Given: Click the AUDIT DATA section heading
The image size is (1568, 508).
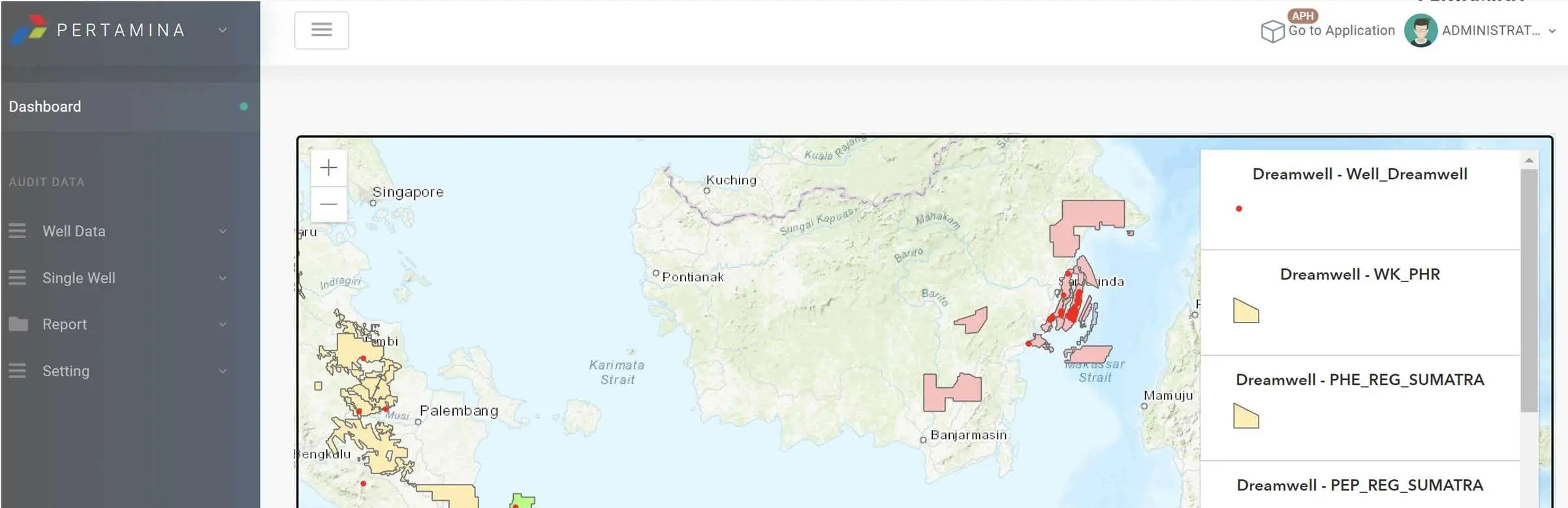Looking at the screenshot, I should (x=47, y=182).
